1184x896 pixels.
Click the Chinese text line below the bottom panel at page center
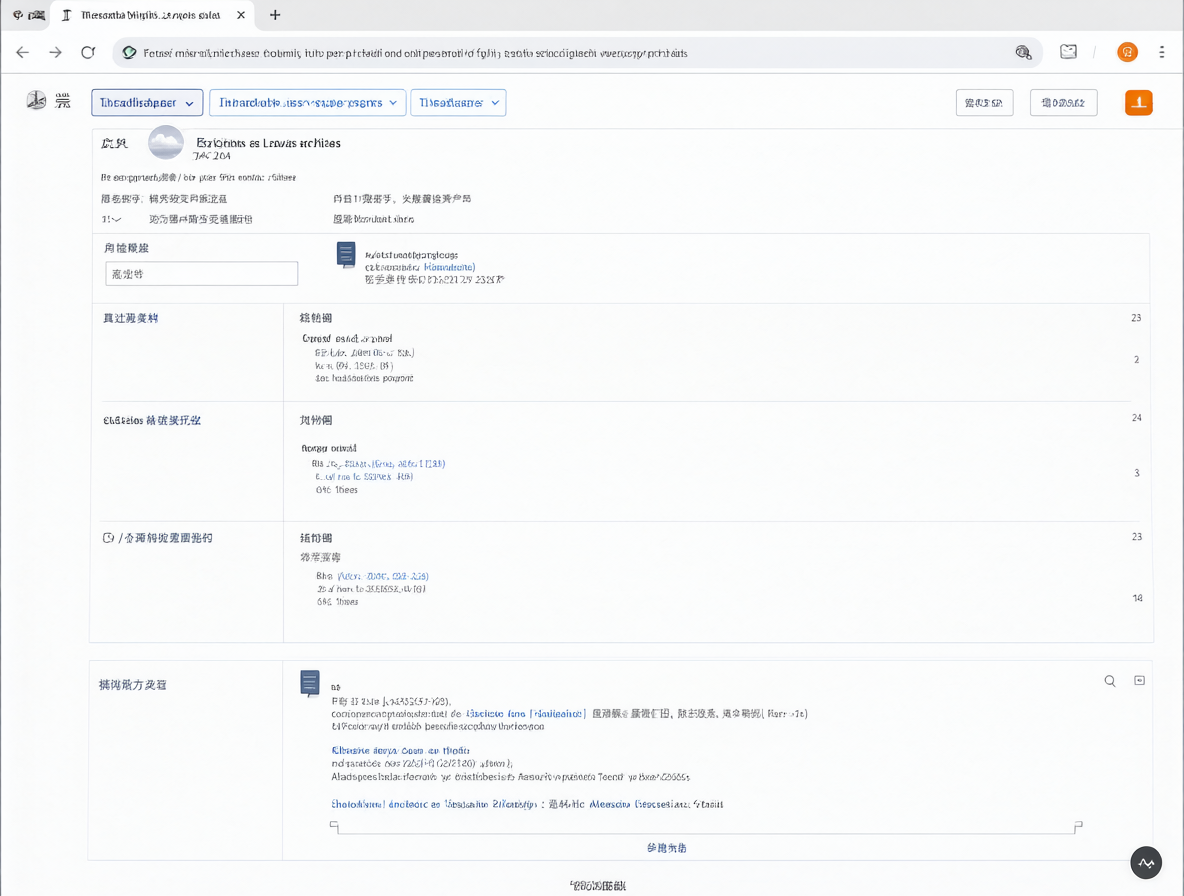click(597, 885)
